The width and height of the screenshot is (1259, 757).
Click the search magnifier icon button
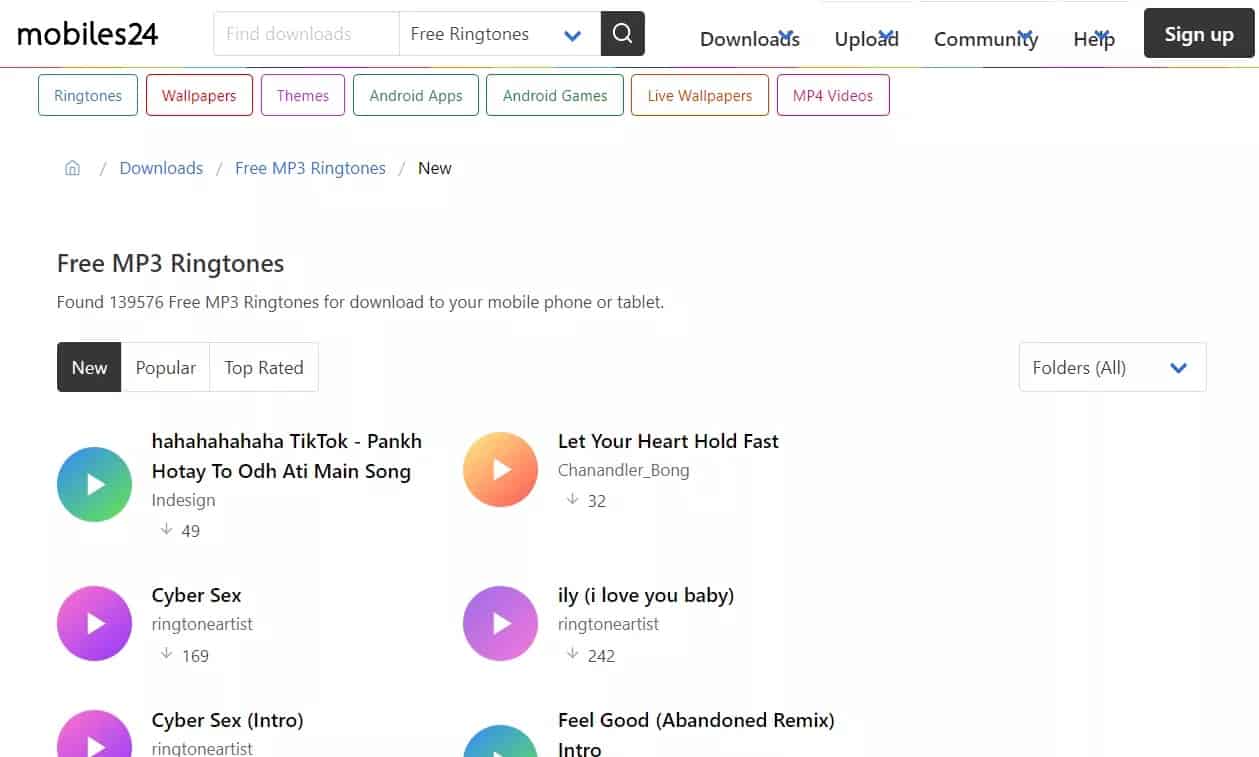(622, 34)
